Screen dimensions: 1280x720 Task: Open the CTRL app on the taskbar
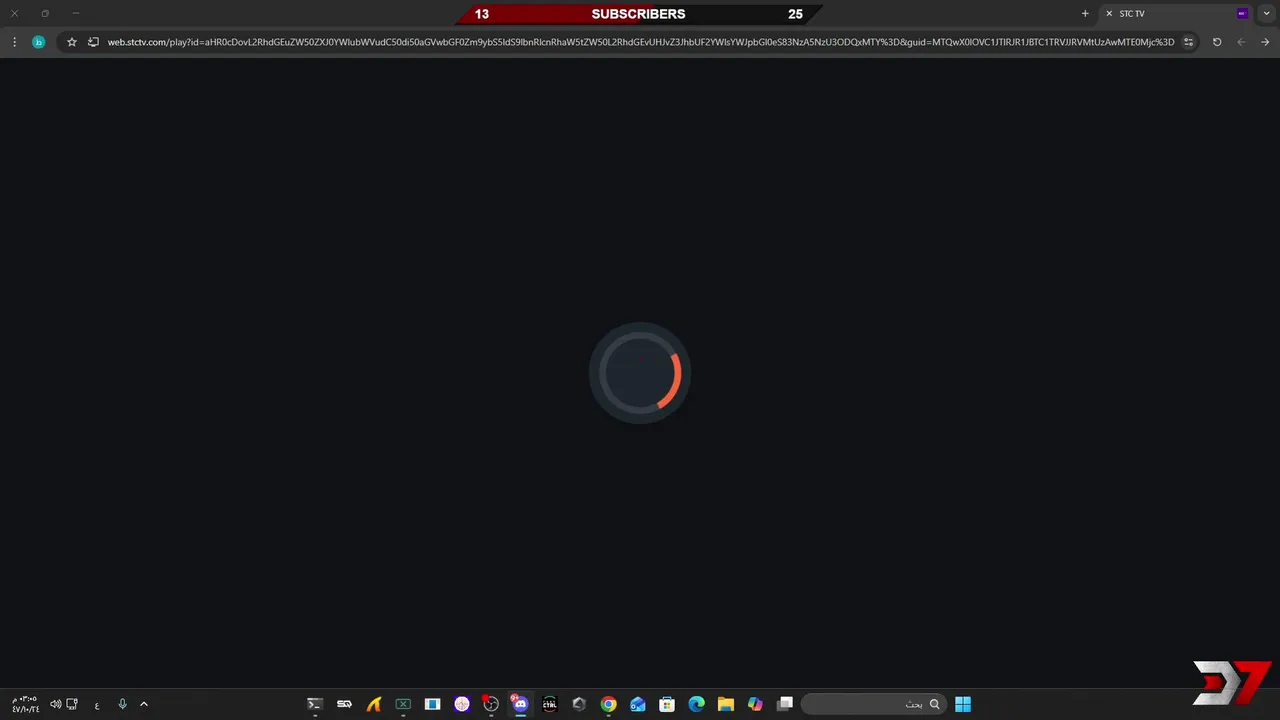click(x=549, y=704)
